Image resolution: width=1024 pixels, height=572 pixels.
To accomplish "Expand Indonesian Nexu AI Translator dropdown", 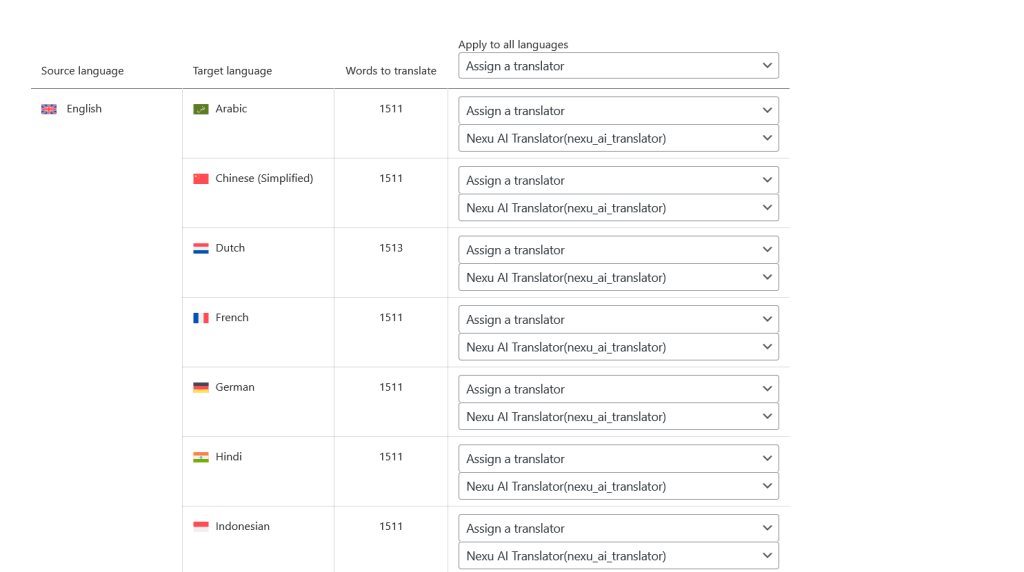I will pos(618,556).
